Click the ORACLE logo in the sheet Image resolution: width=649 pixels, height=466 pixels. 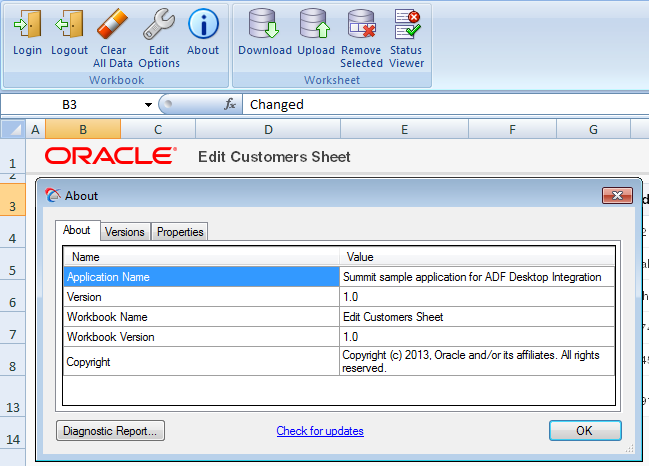pyautogui.click(x=111, y=156)
